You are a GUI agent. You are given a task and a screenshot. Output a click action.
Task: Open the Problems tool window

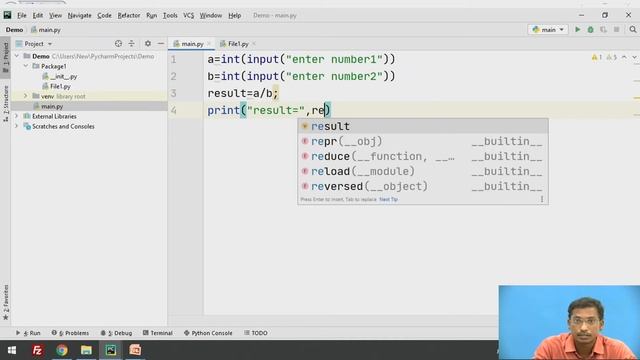[x=70, y=333]
